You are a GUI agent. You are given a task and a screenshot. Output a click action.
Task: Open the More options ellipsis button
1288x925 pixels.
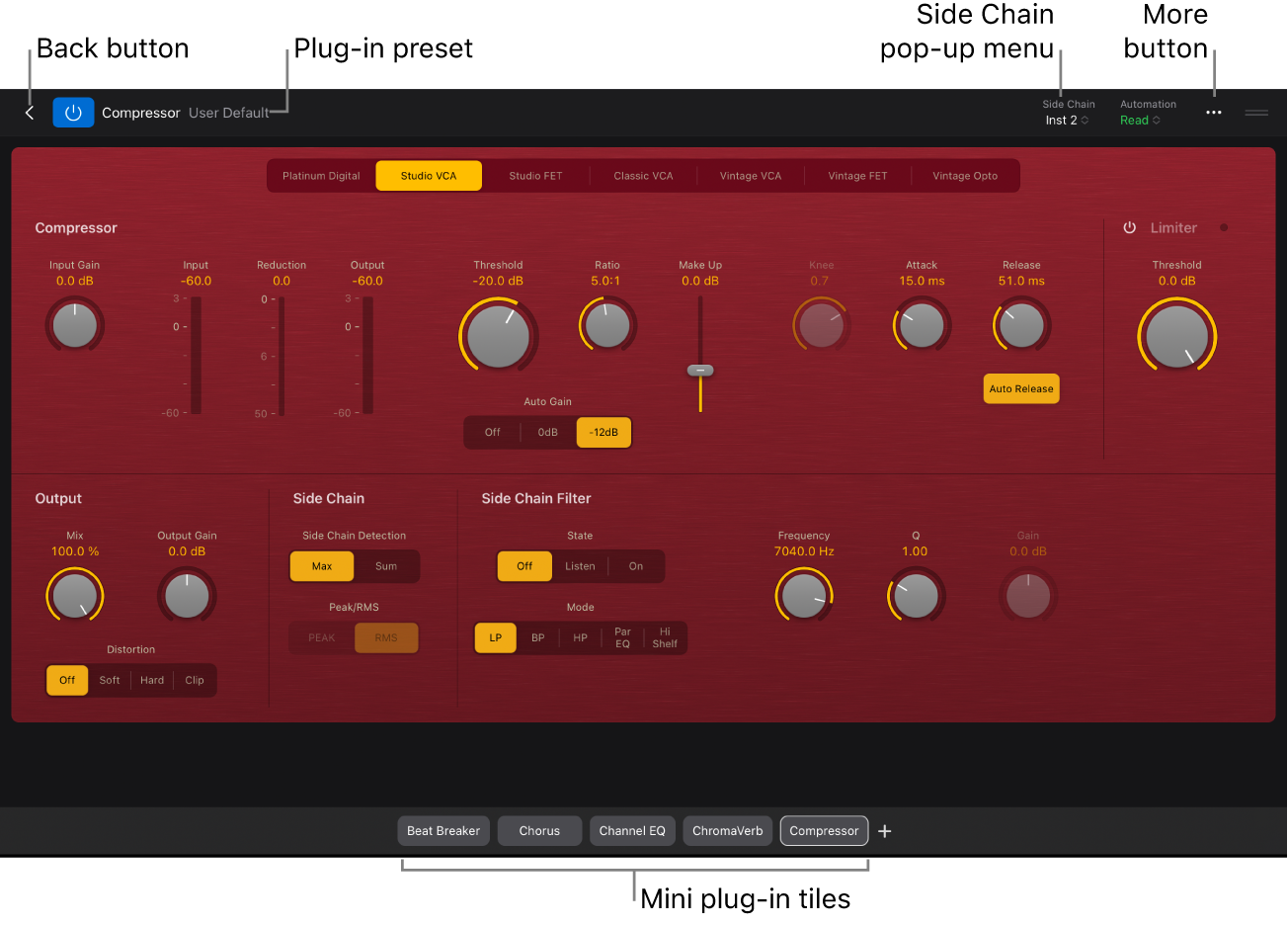pyautogui.click(x=1214, y=113)
